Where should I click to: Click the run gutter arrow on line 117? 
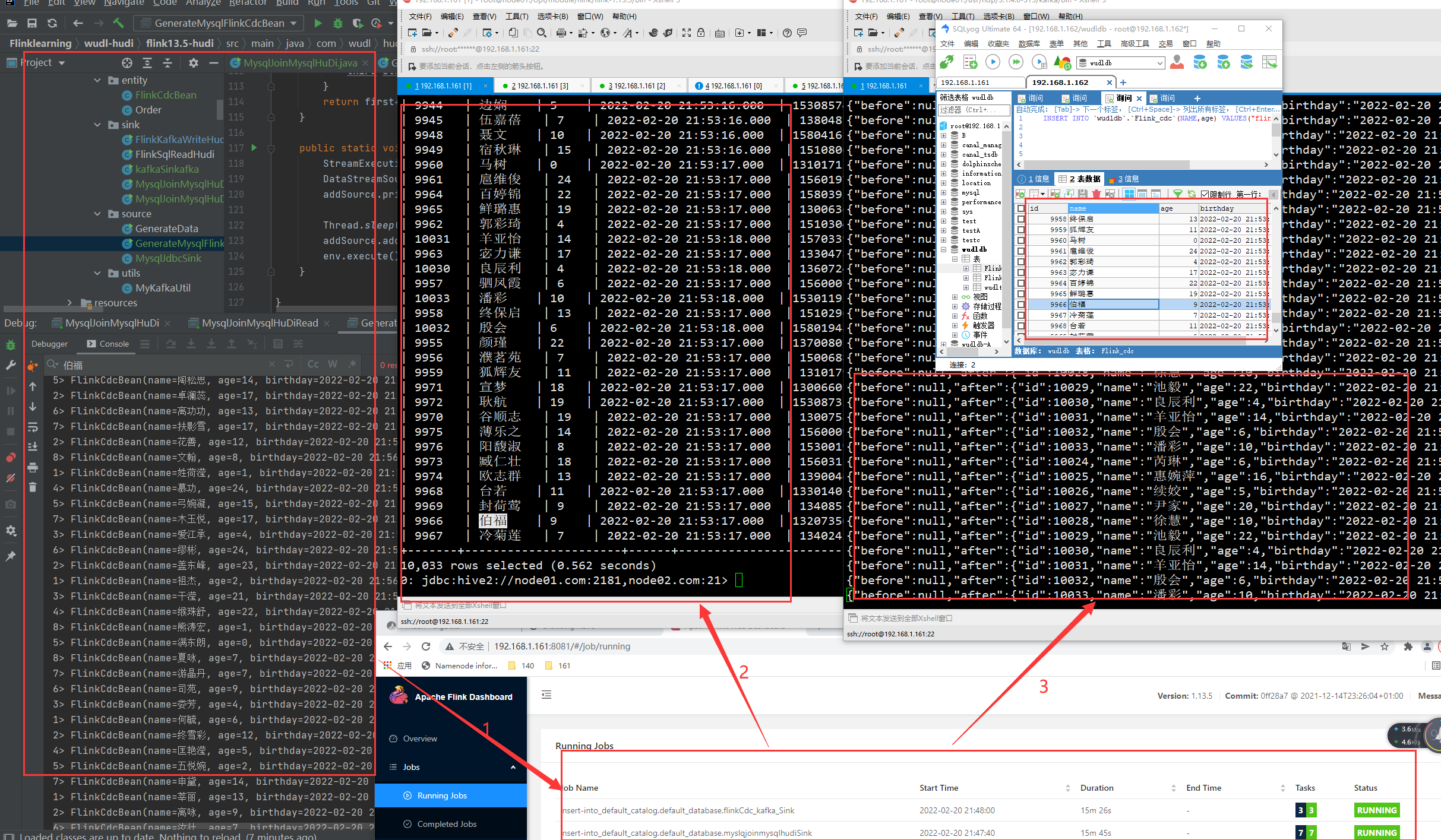point(254,147)
